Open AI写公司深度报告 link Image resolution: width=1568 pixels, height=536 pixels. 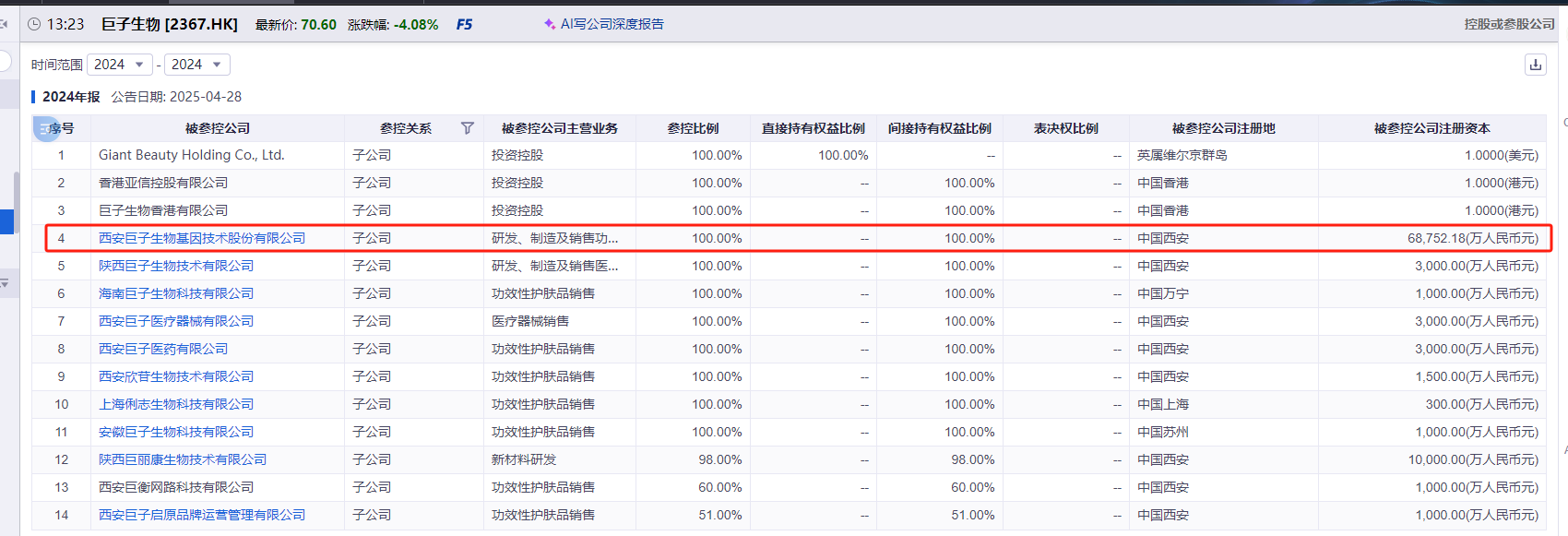(x=612, y=24)
